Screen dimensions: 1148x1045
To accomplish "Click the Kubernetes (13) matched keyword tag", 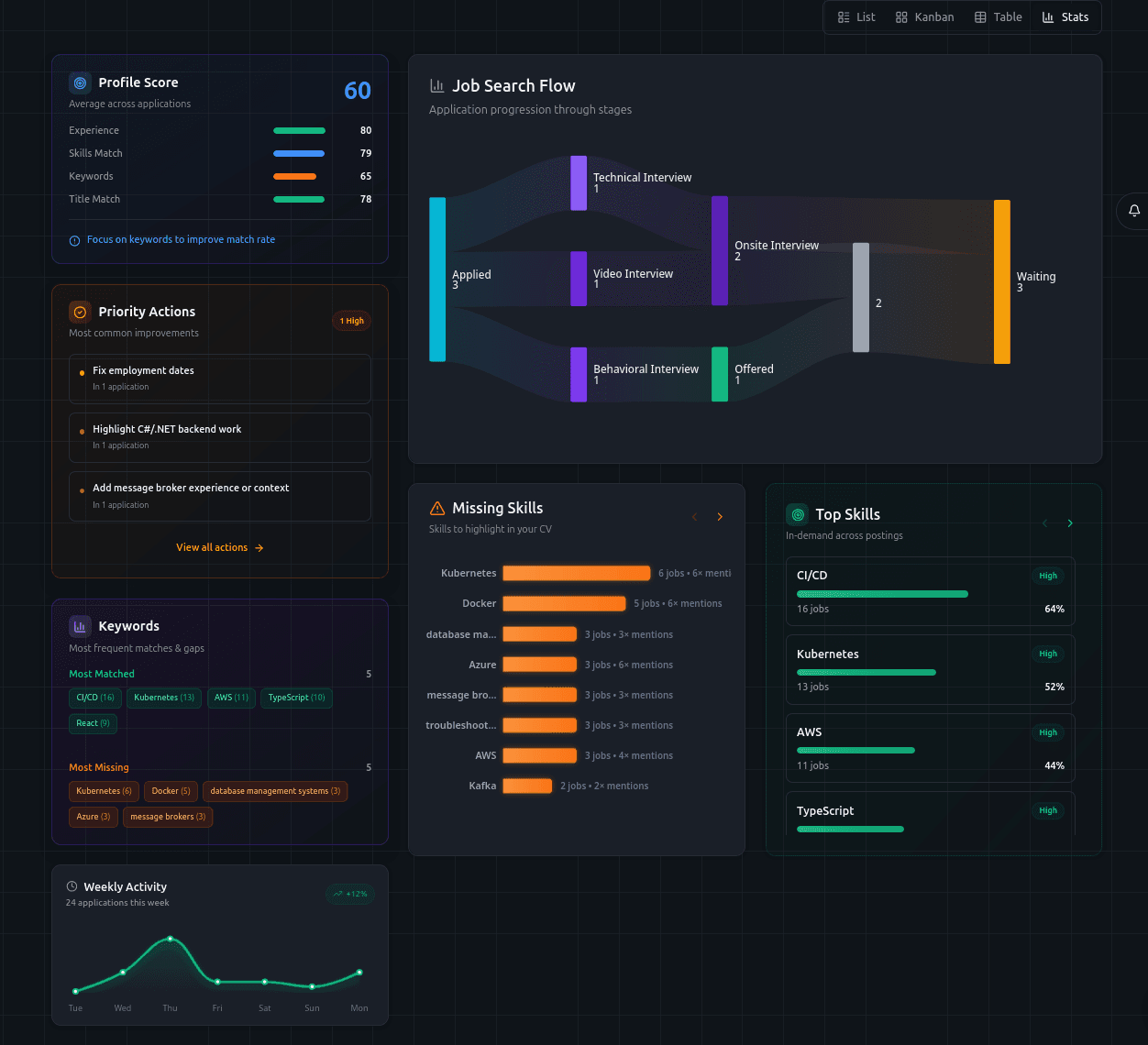I will point(164,698).
